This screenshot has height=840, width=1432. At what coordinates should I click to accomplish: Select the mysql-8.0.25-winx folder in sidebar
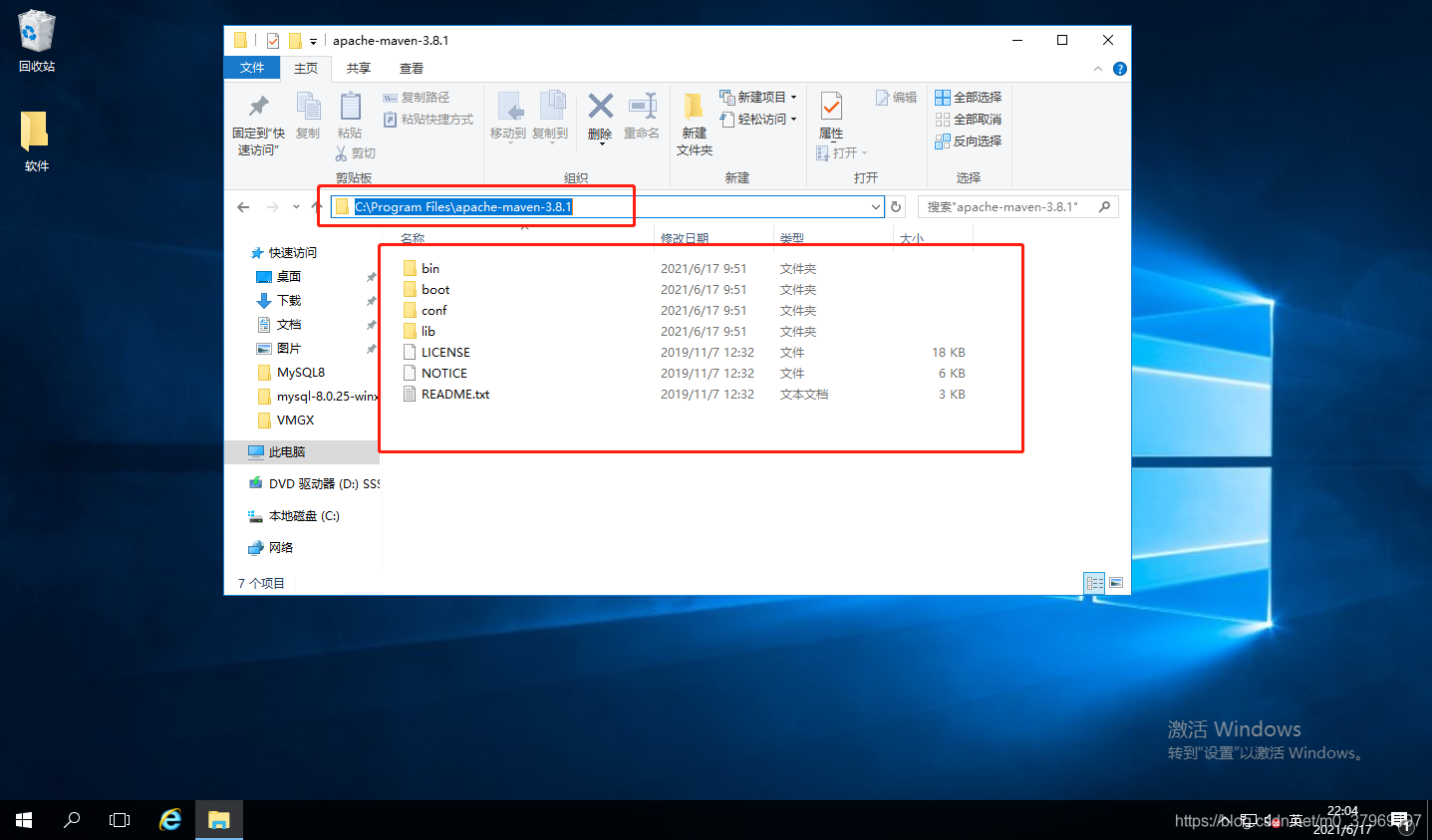(317, 397)
